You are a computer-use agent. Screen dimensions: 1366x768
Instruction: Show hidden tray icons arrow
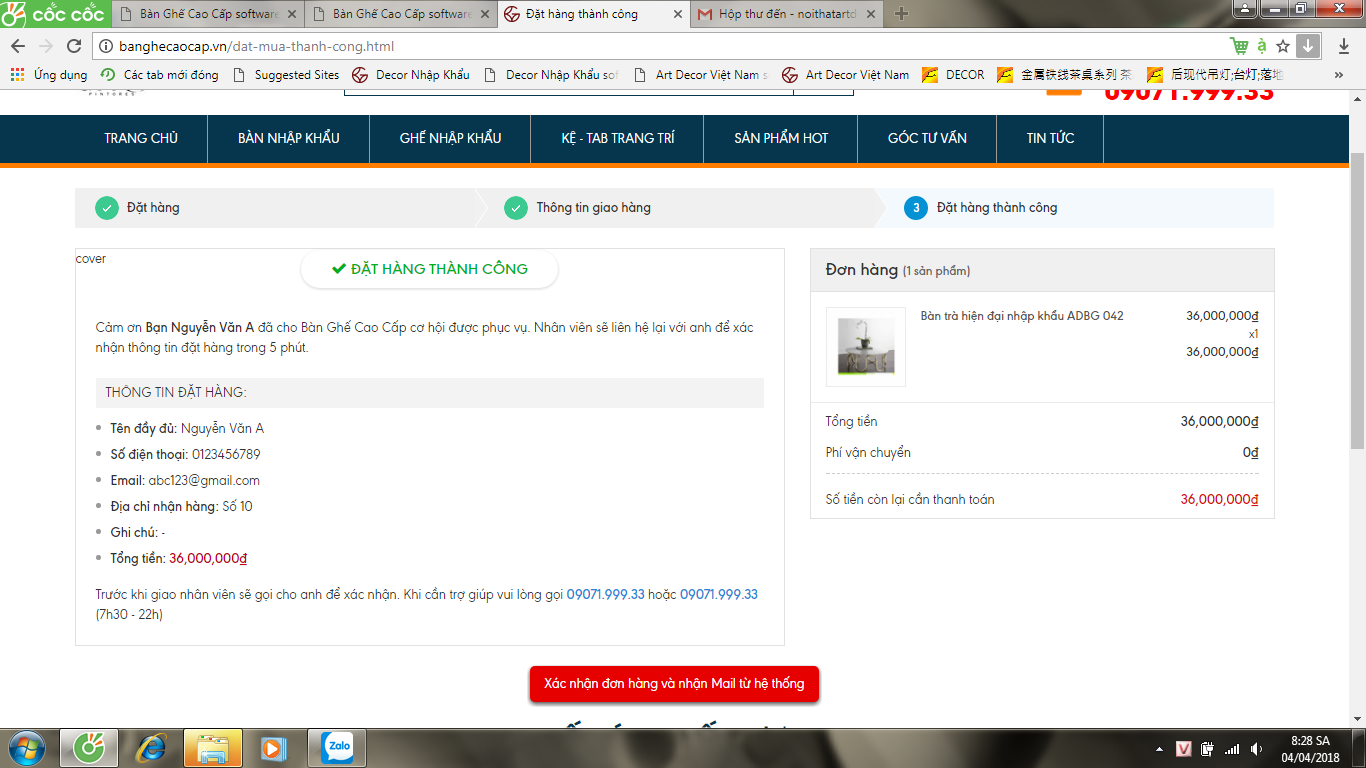coord(1159,748)
